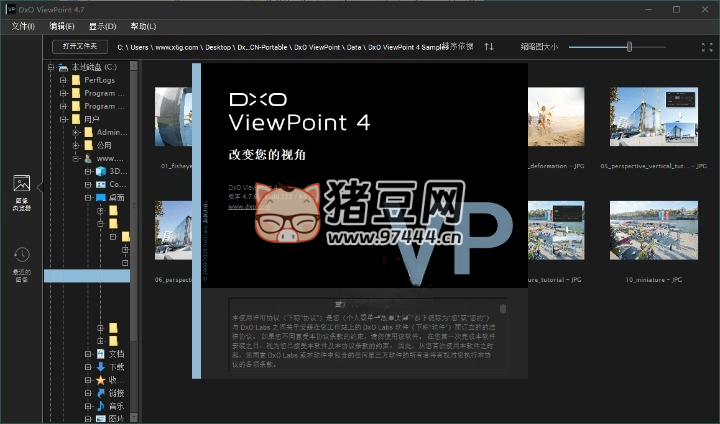Select the 桌面 desktop folder

117,198
